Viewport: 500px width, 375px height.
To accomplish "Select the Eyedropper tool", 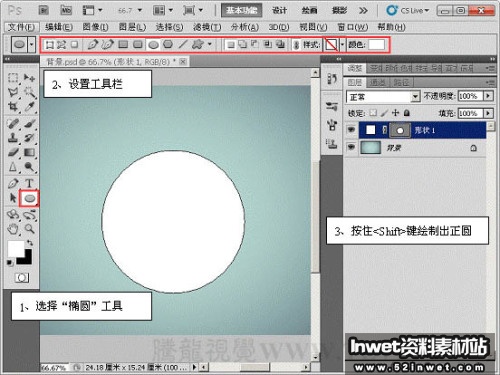I will 29,107.
